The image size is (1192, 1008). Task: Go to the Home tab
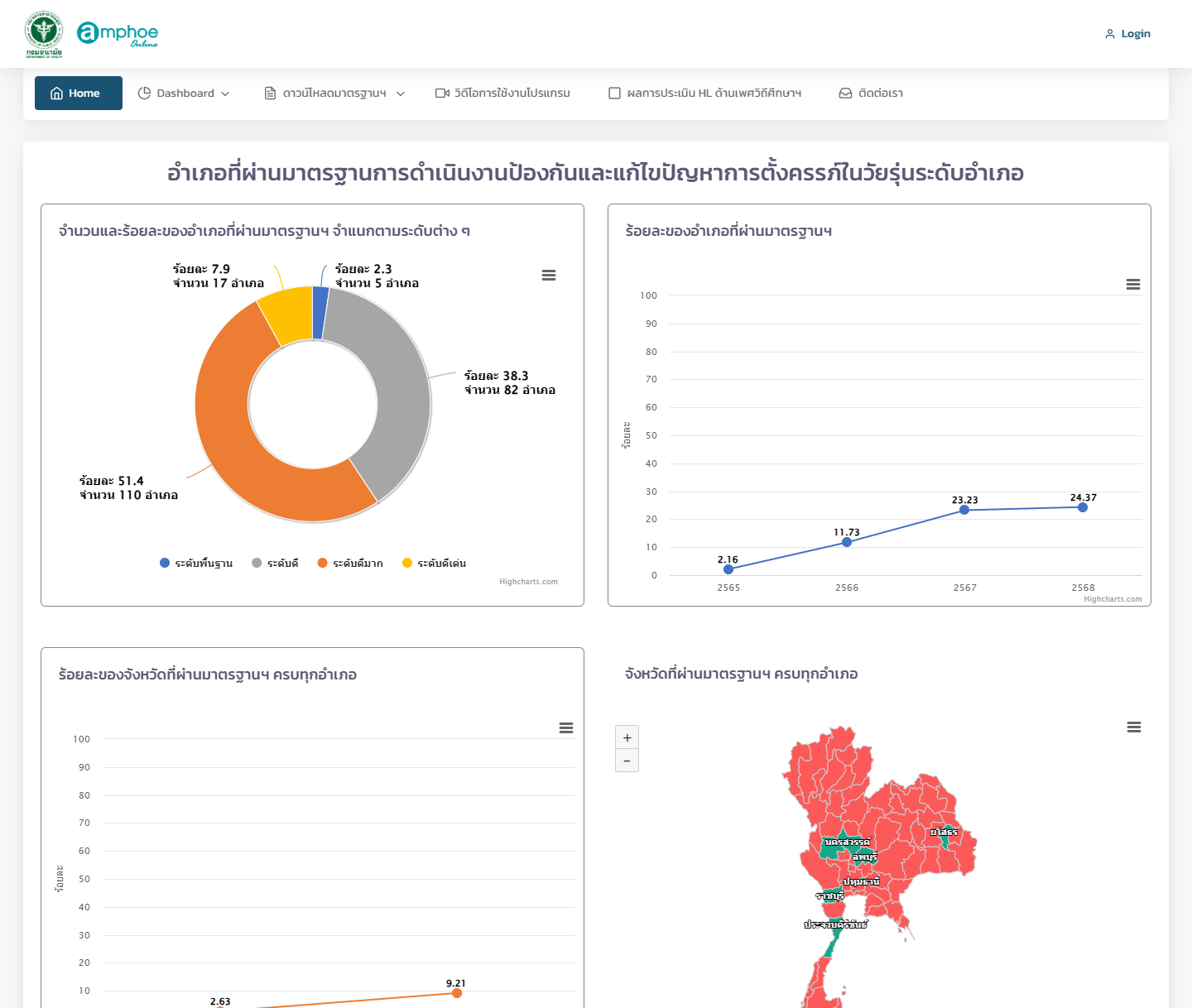coord(79,93)
